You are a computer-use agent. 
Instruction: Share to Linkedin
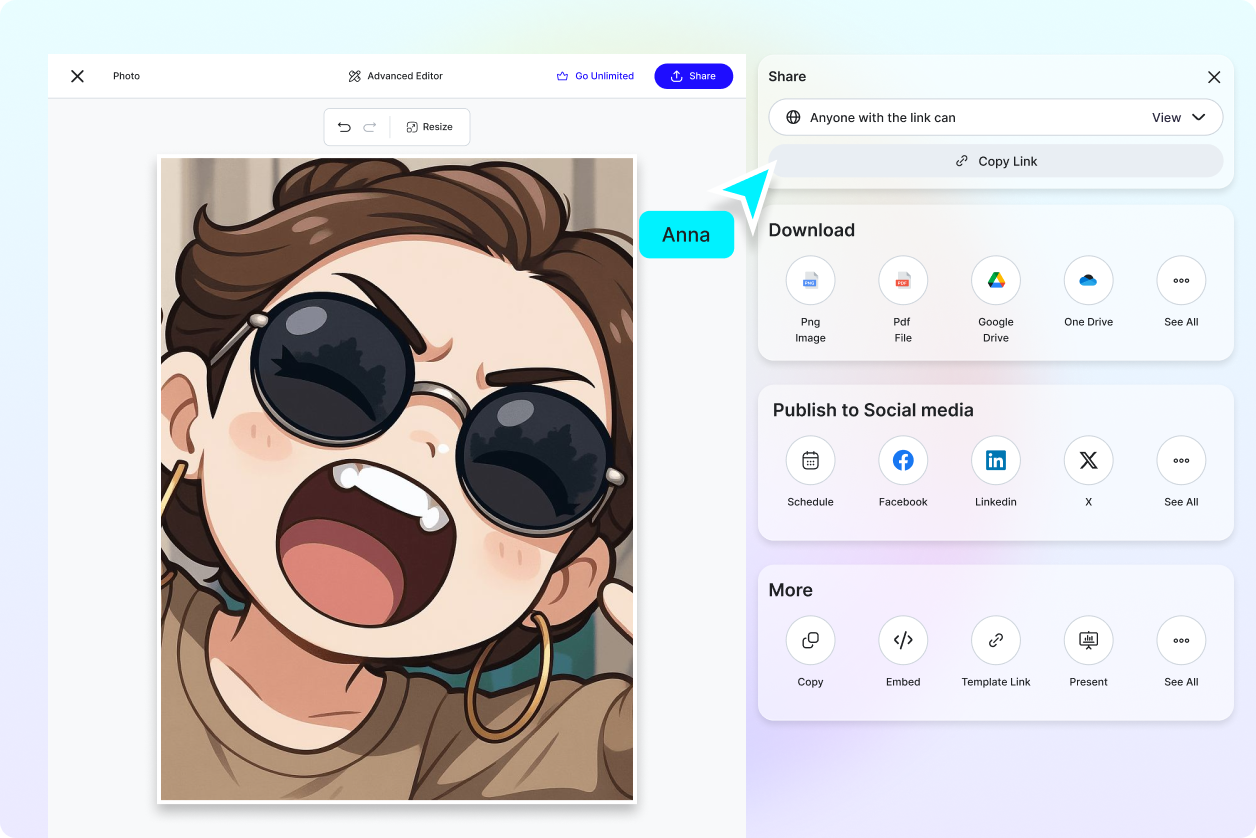pyautogui.click(x=995, y=461)
